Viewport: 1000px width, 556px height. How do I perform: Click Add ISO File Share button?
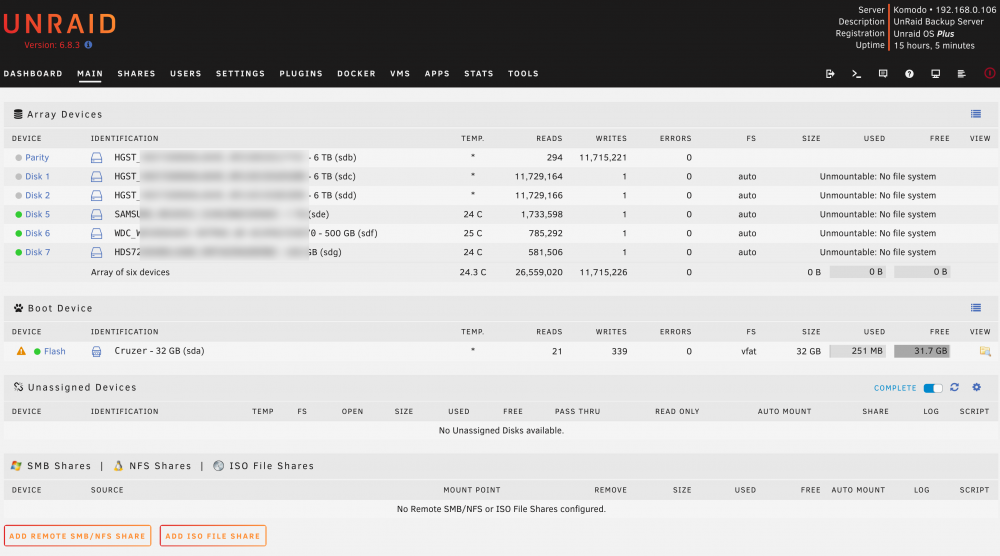[x=213, y=536]
